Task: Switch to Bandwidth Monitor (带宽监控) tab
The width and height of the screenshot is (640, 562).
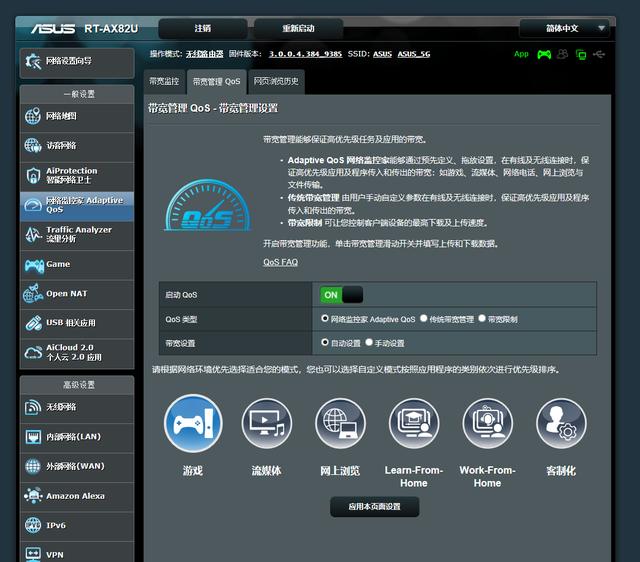Action: pyautogui.click(x=164, y=82)
